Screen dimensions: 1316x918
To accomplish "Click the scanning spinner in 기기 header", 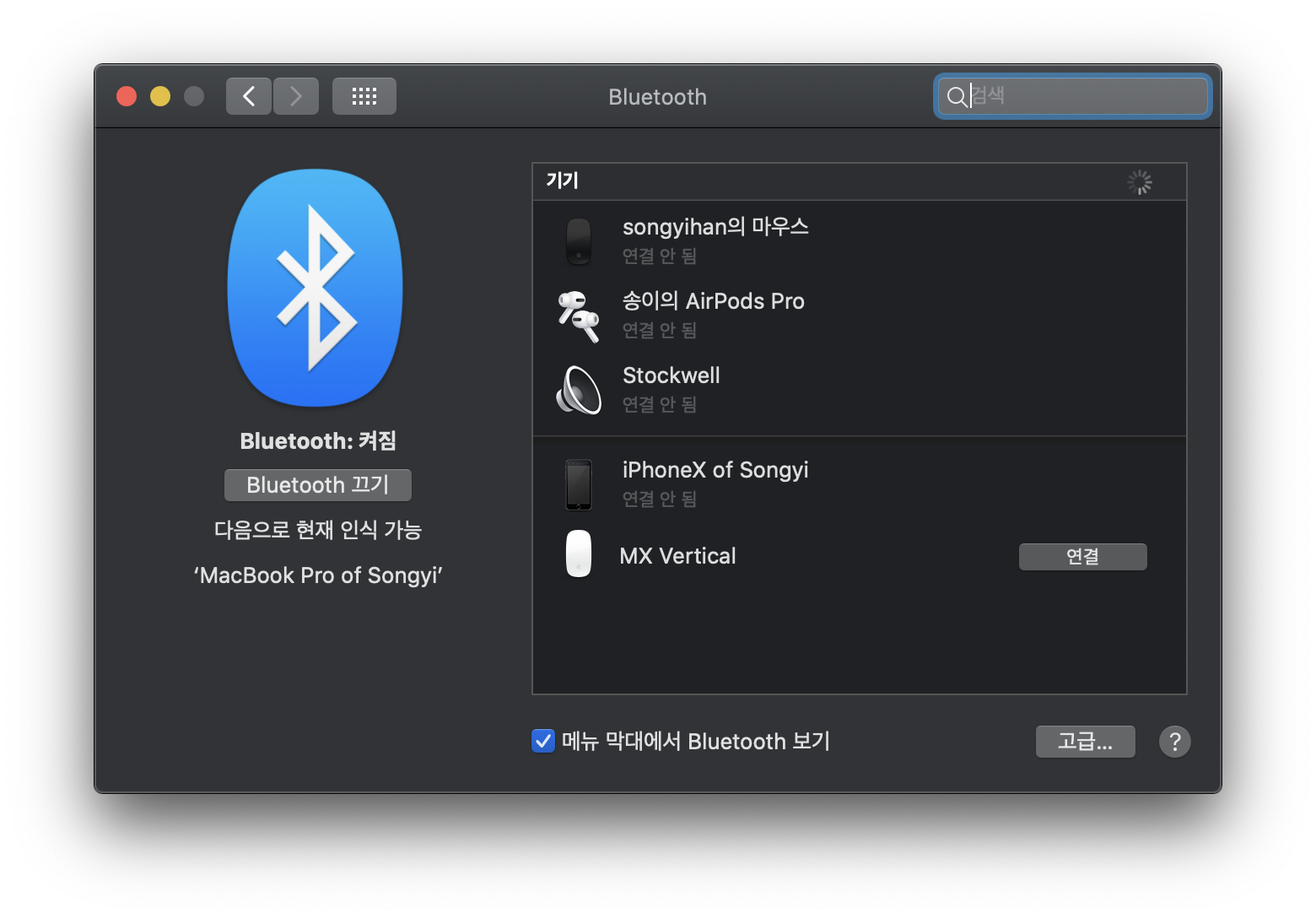I will click(x=1140, y=182).
